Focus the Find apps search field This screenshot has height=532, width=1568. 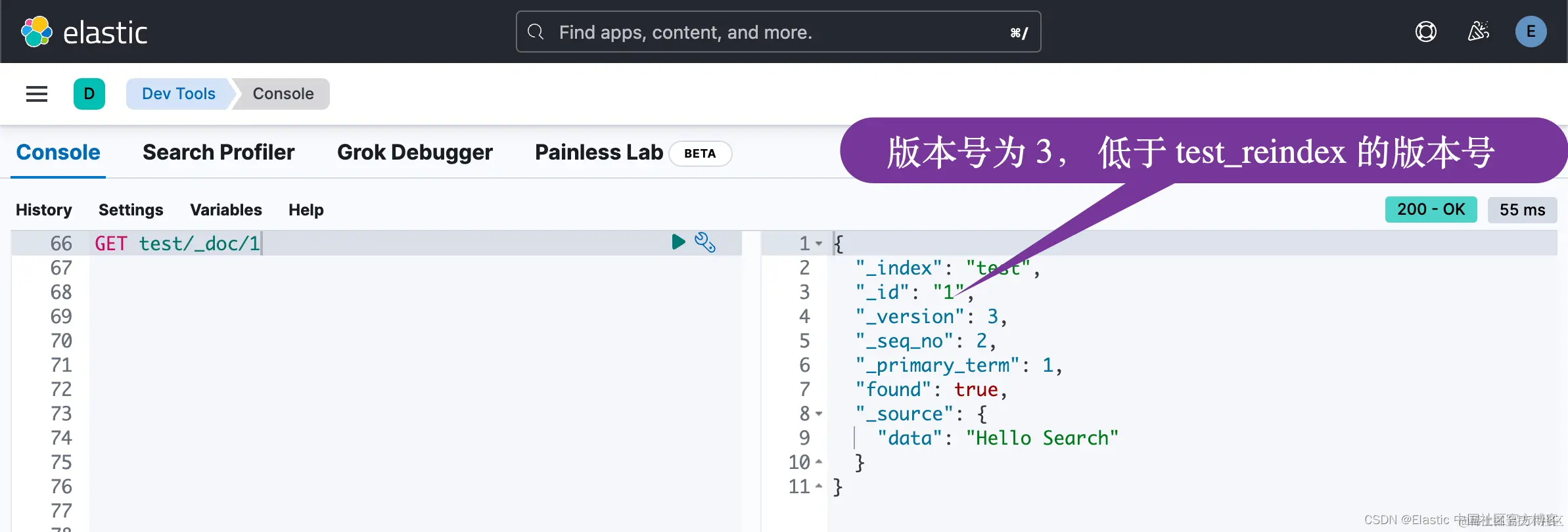778,32
